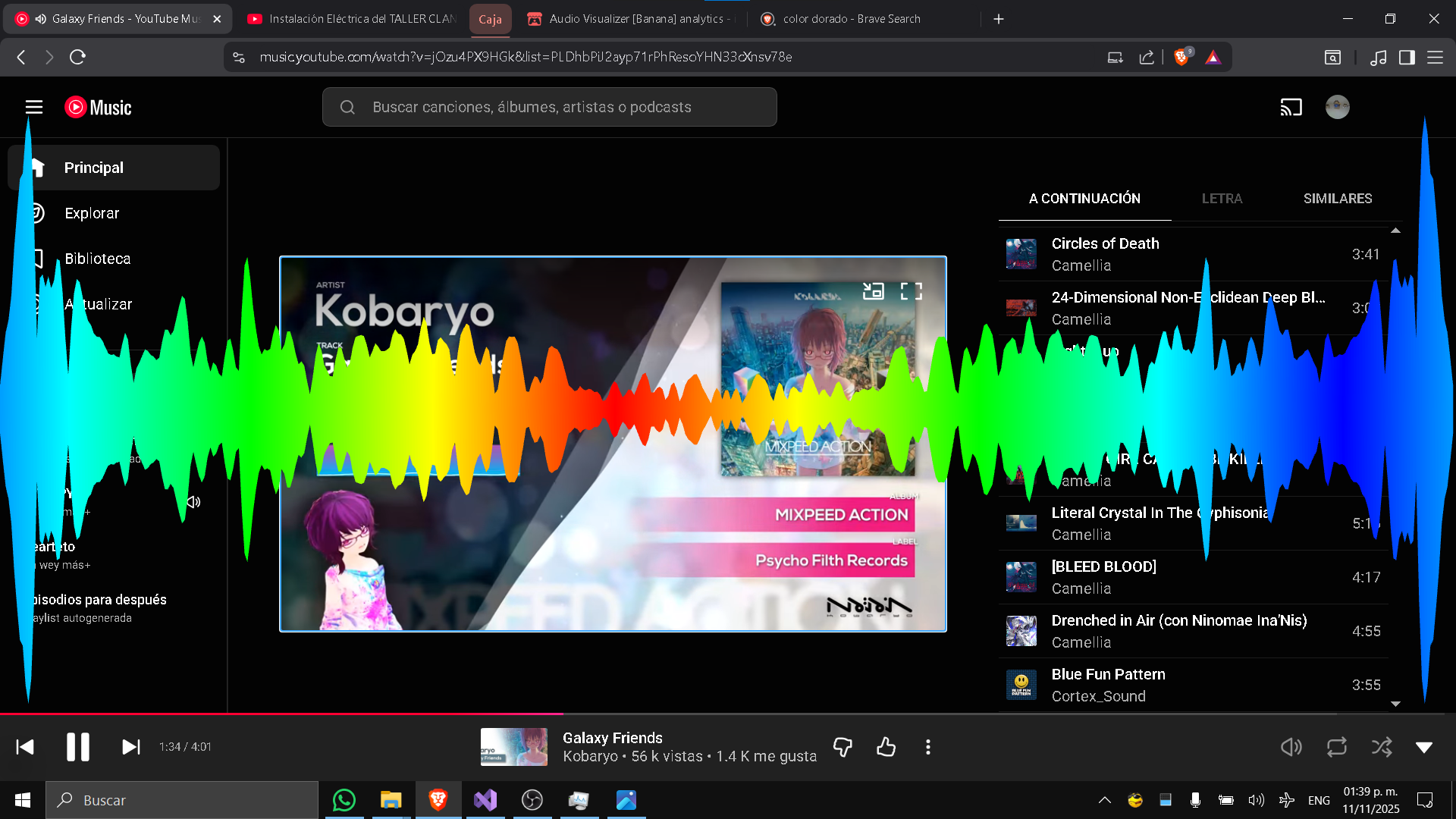Open the three-dot song options menu
The height and width of the screenshot is (819, 1456).
pos(928,747)
